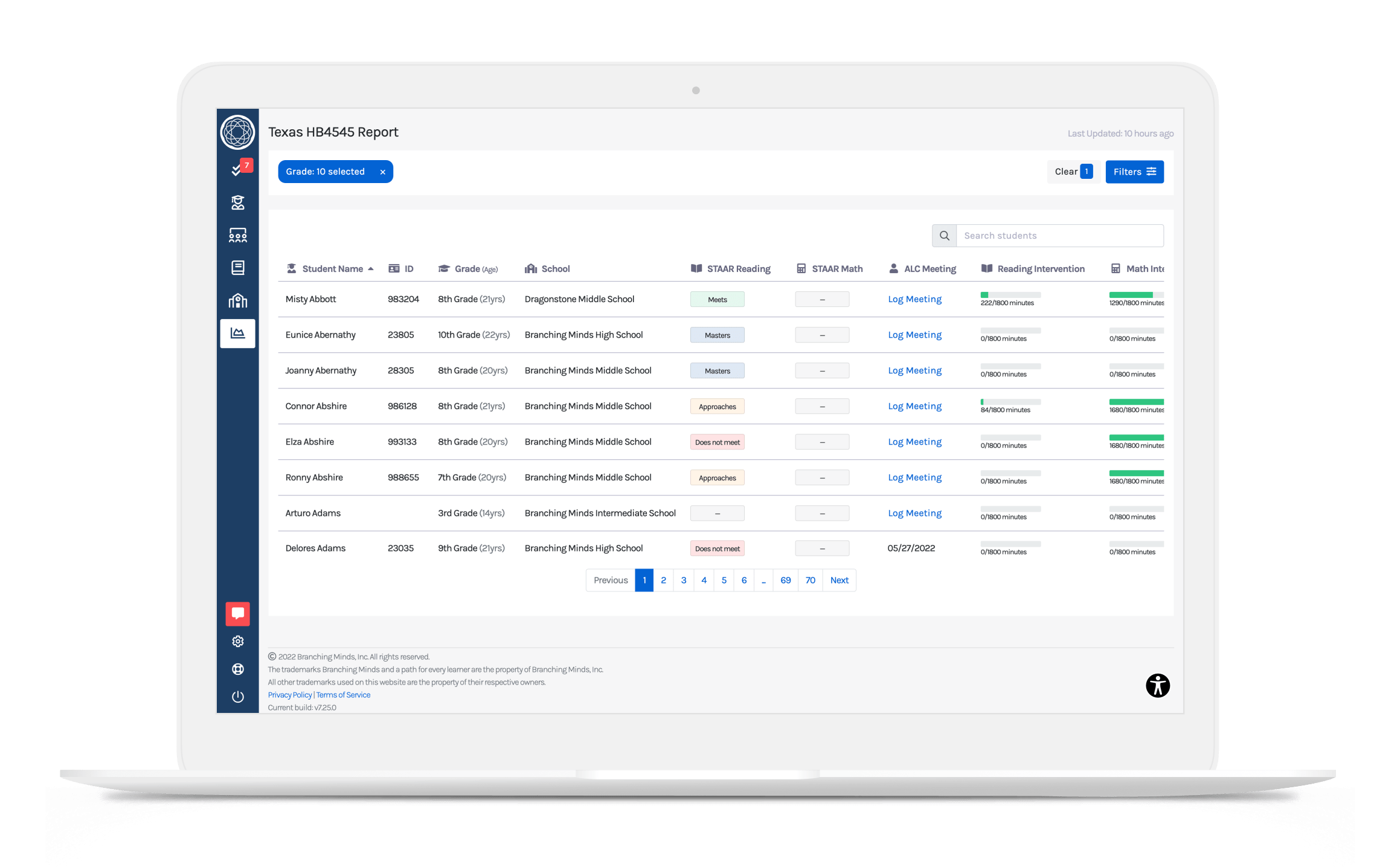Click Branching Minds Intermediate School cell

(600, 513)
